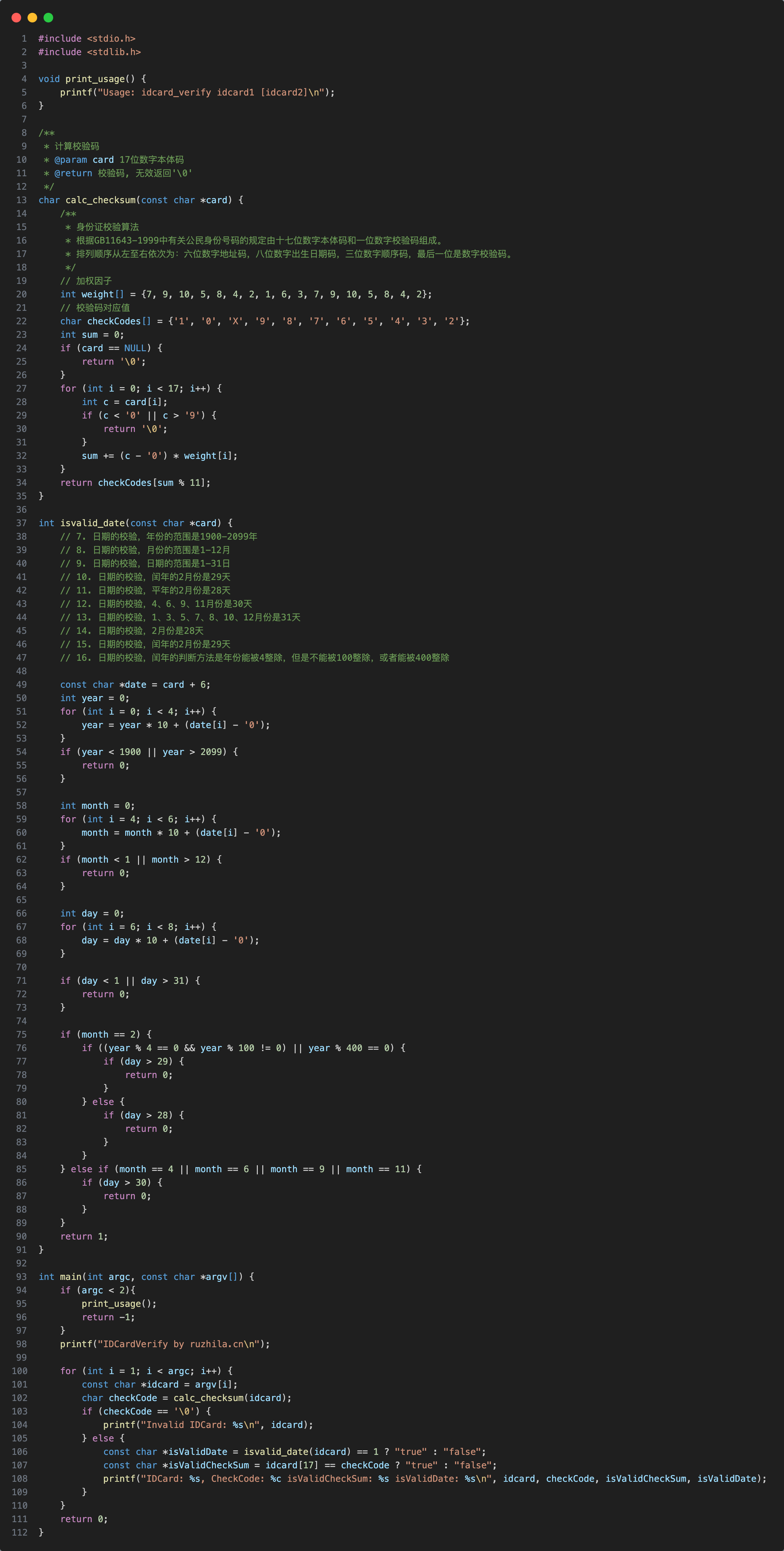
Task: Click the green maximize dot
Action: [49, 17]
